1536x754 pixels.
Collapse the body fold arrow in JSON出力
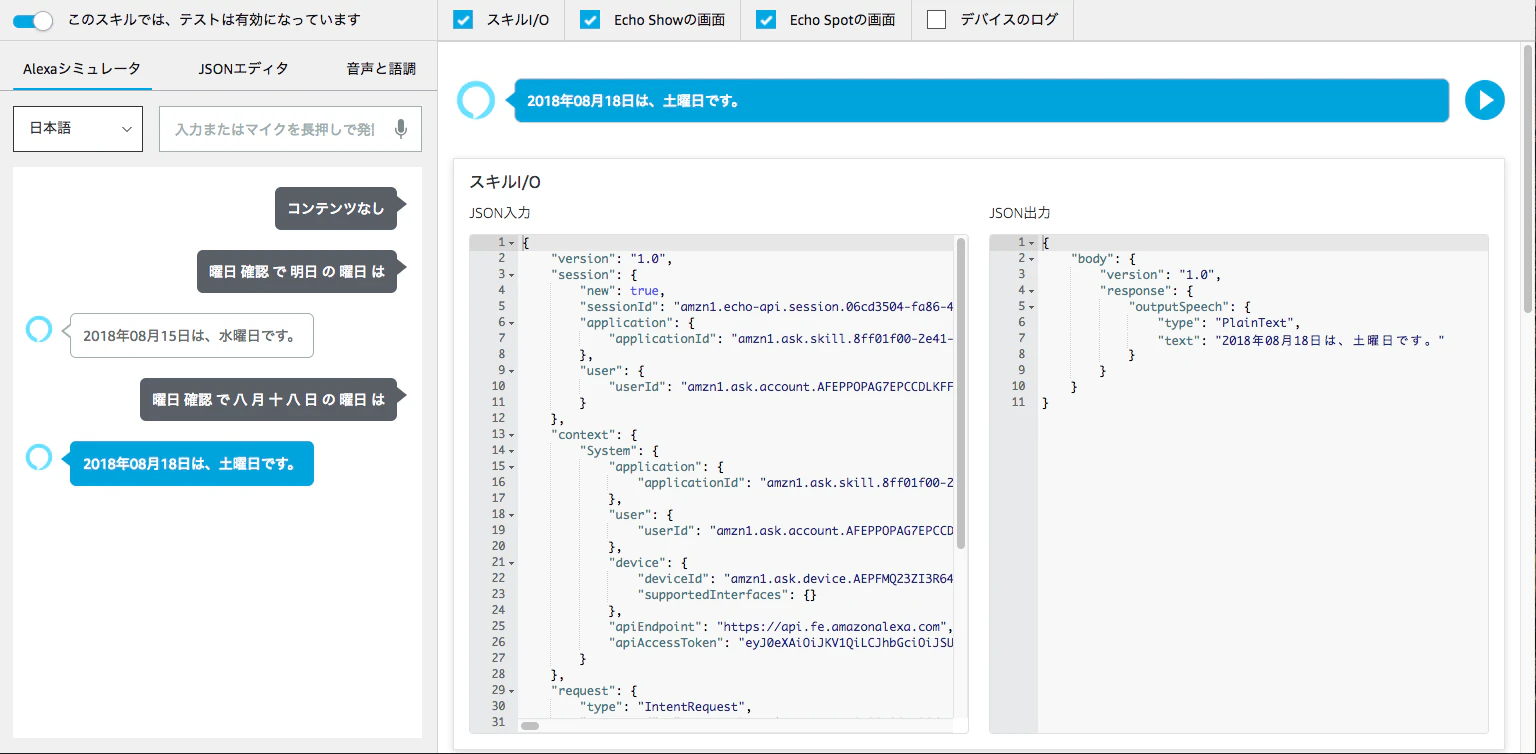pyautogui.click(x=1031, y=259)
